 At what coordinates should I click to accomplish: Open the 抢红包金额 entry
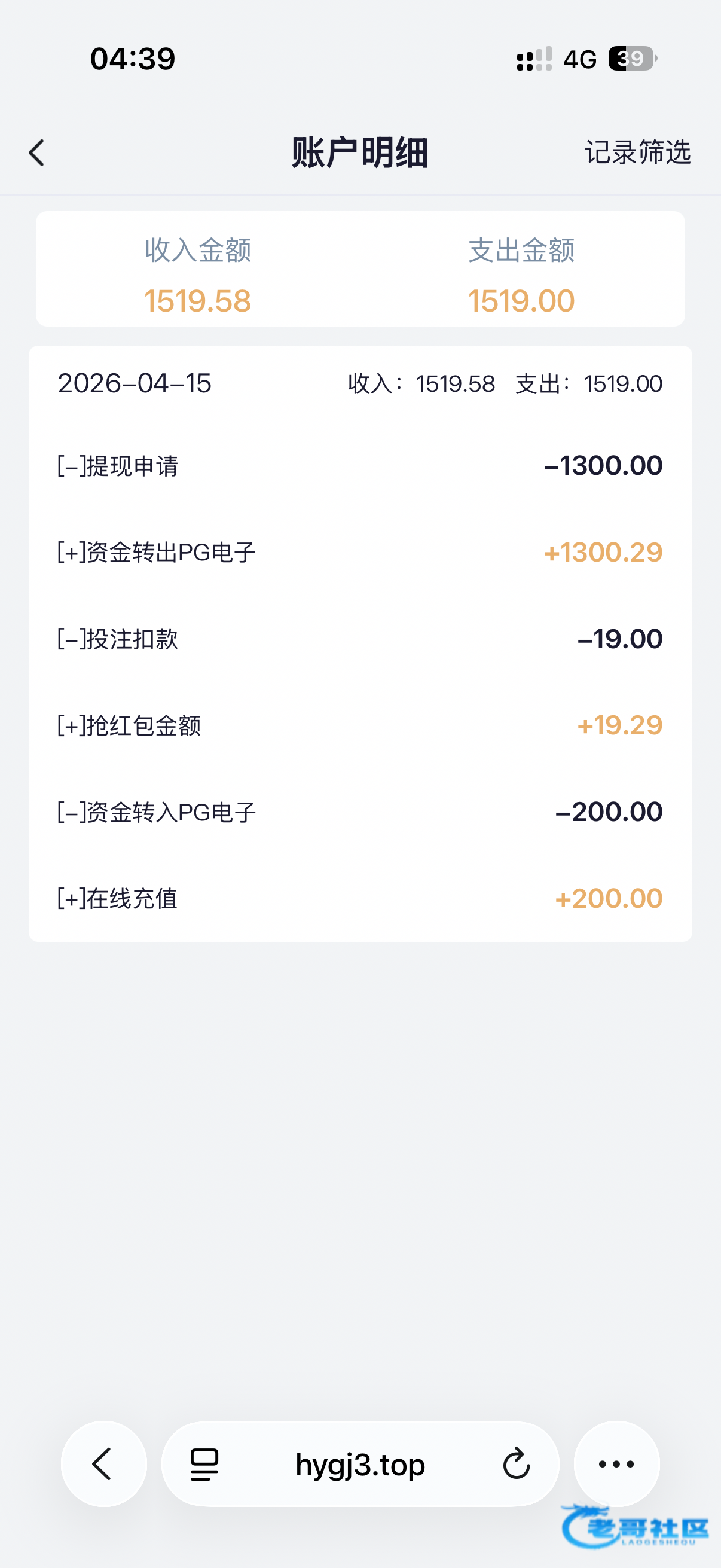(360, 725)
